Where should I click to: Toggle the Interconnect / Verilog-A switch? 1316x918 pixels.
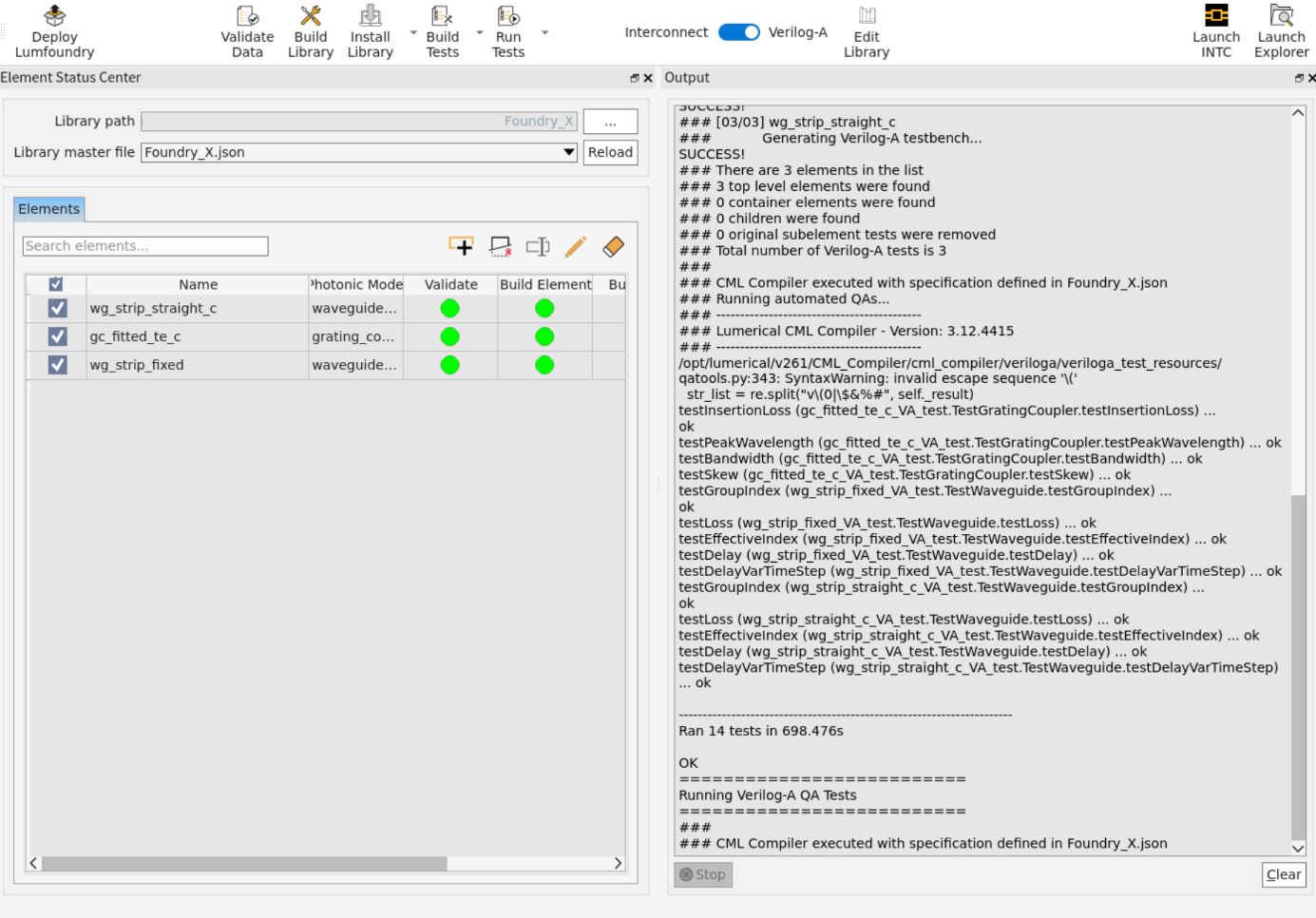point(738,32)
